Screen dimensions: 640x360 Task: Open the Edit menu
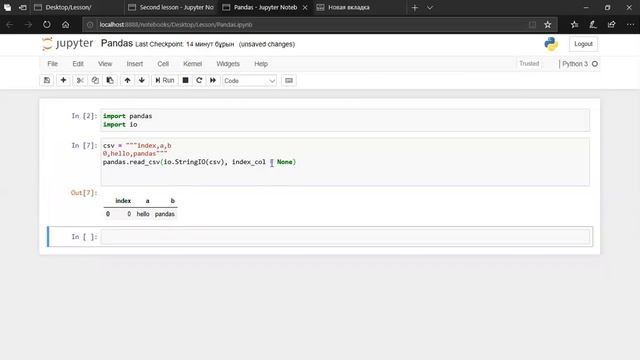(x=78, y=64)
